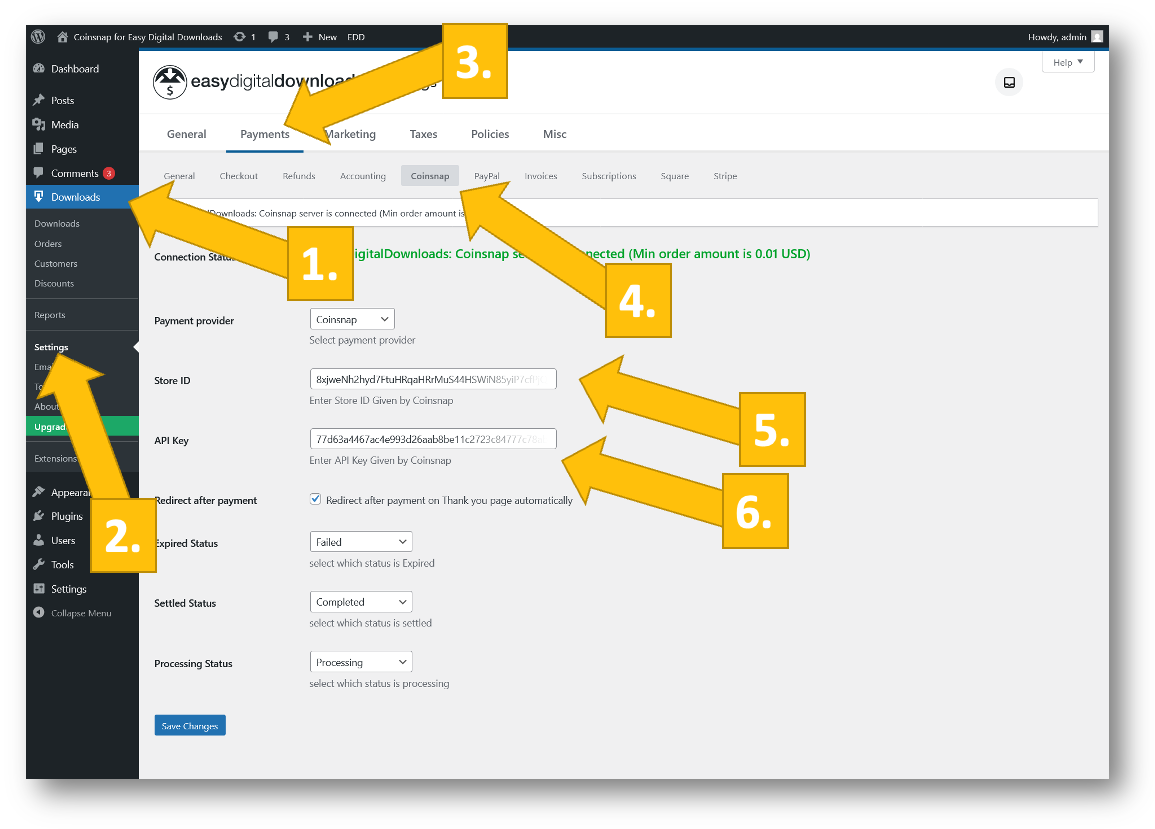This screenshot has height=829, width=1155.
Task: Open the Accounting sub-tab
Action: tap(363, 175)
